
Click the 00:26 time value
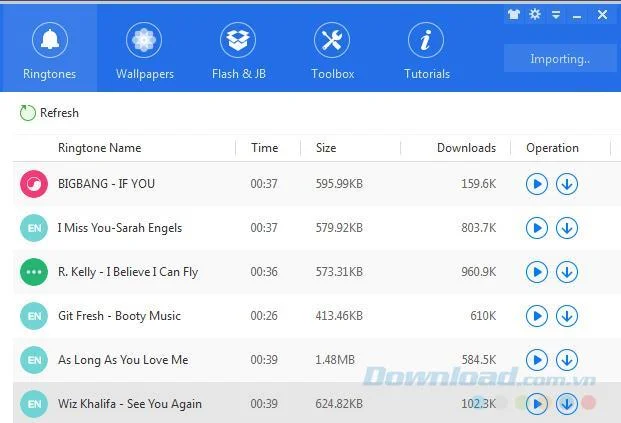[x=264, y=316]
